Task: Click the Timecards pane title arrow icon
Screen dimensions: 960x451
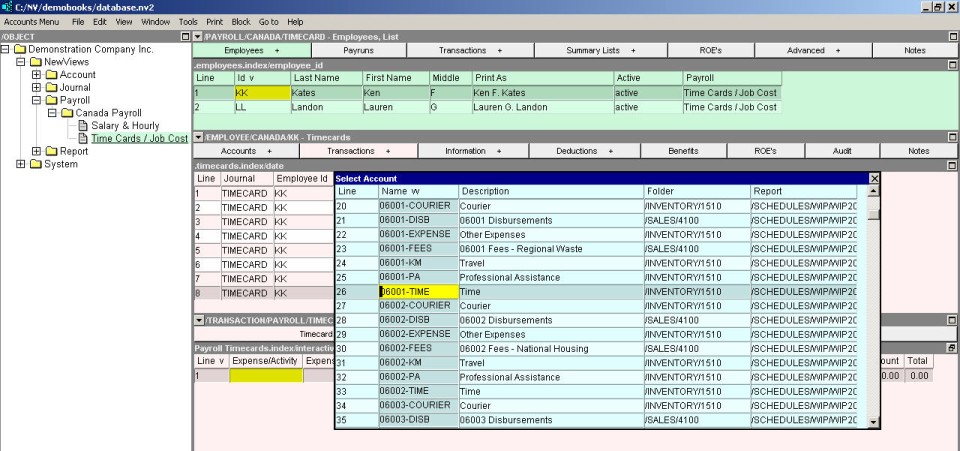Action: tap(198, 136)
